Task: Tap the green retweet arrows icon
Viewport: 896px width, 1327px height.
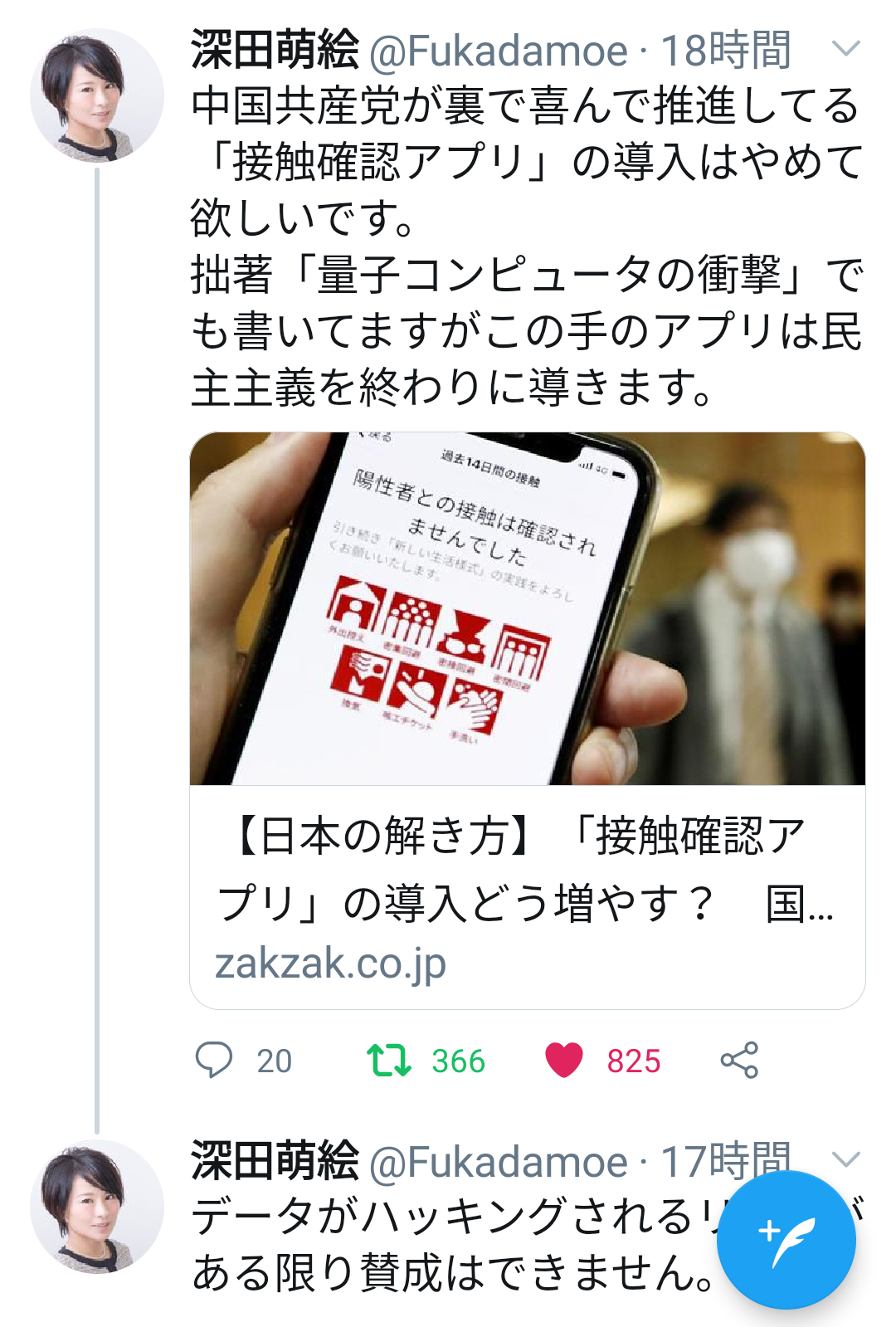Action: (388, 1060)
